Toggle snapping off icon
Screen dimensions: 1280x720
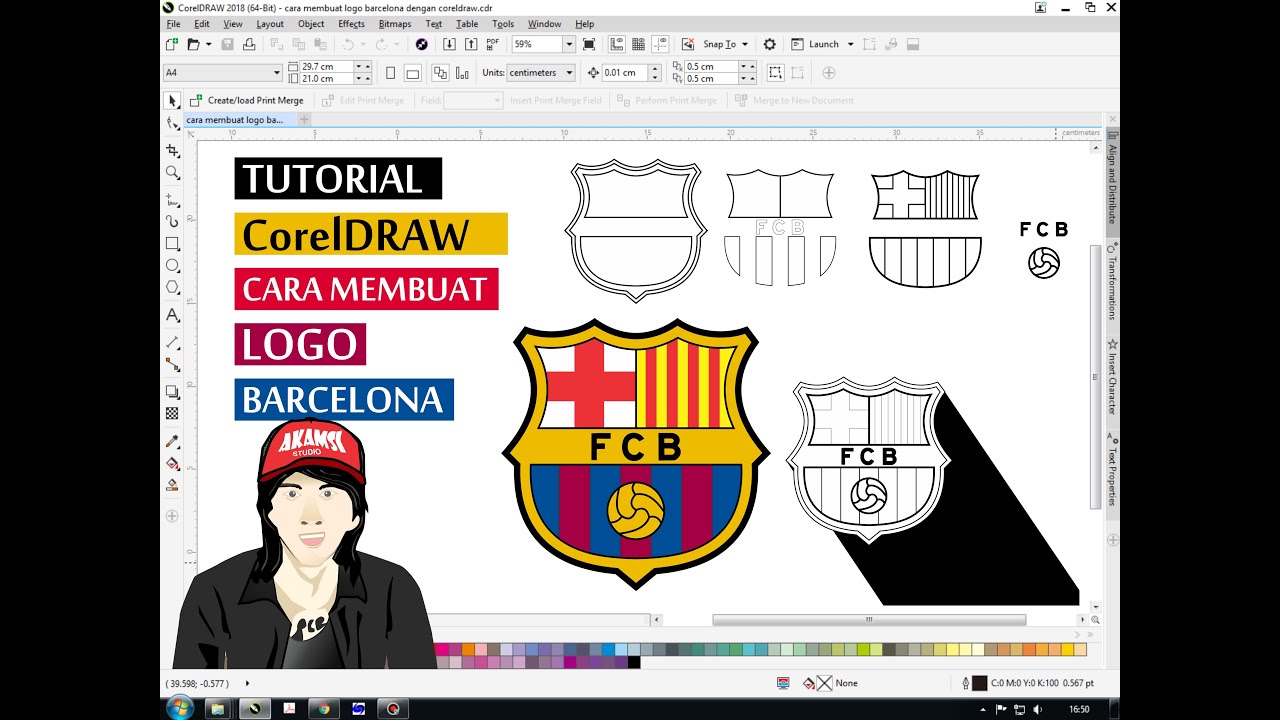point(688,44)
